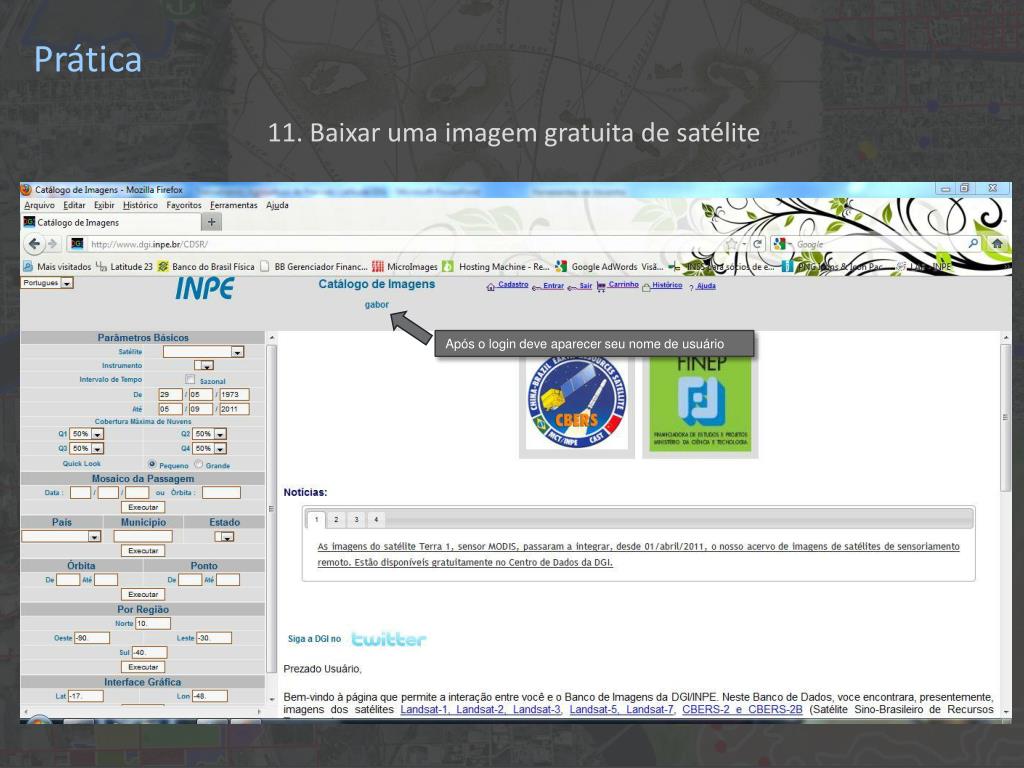
Task: Open Latitude 23 bookmark
Action: click(x=124, y=266)
